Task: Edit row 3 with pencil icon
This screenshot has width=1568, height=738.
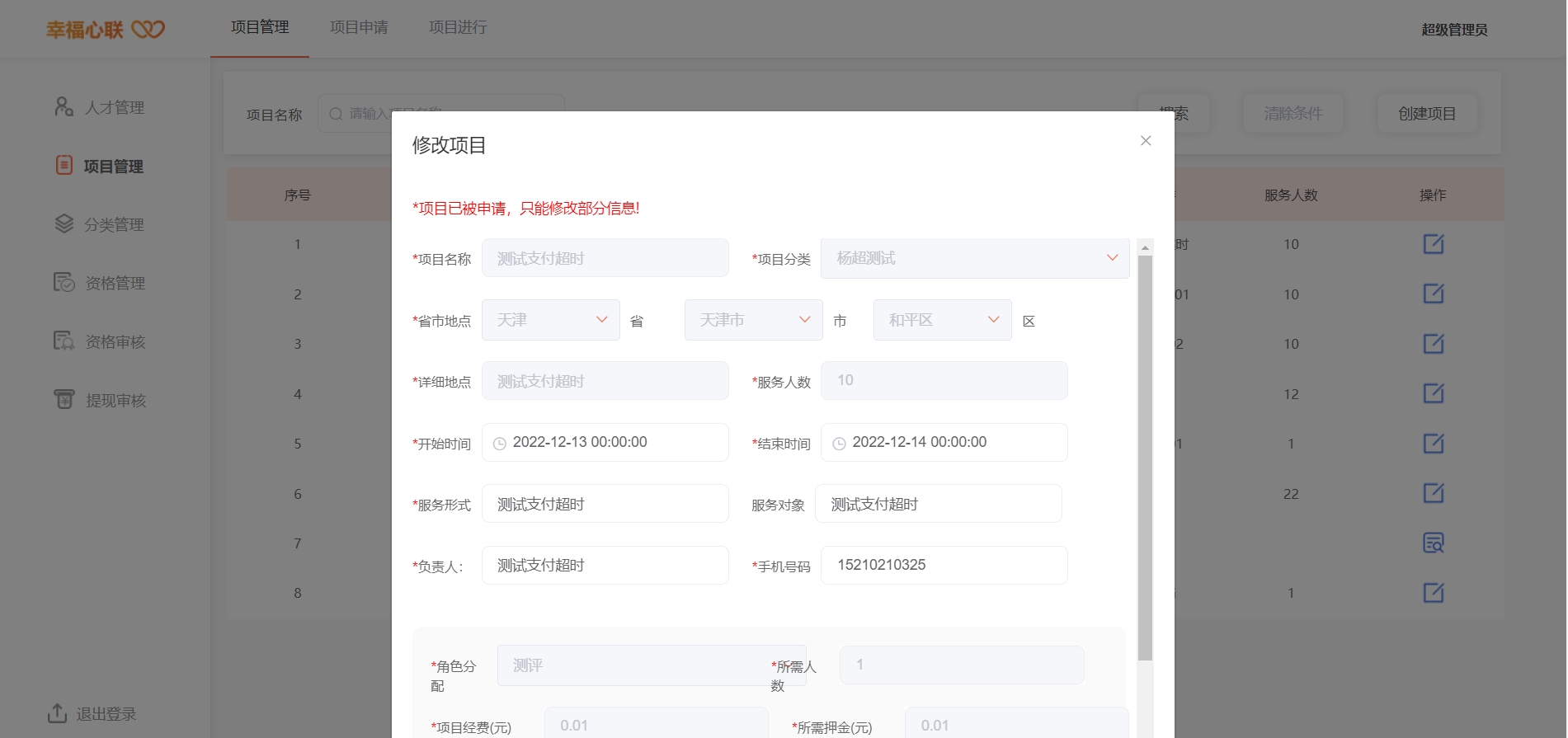Action: [1434, 344]
